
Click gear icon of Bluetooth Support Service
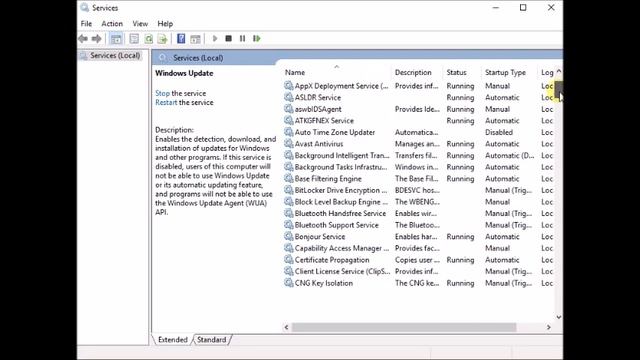(289, 225)
